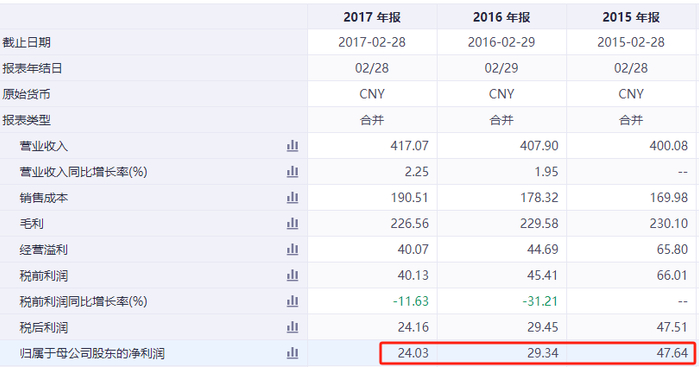Select net profit value 47.64
Screen dimensions: 699x367
[672, 353]
